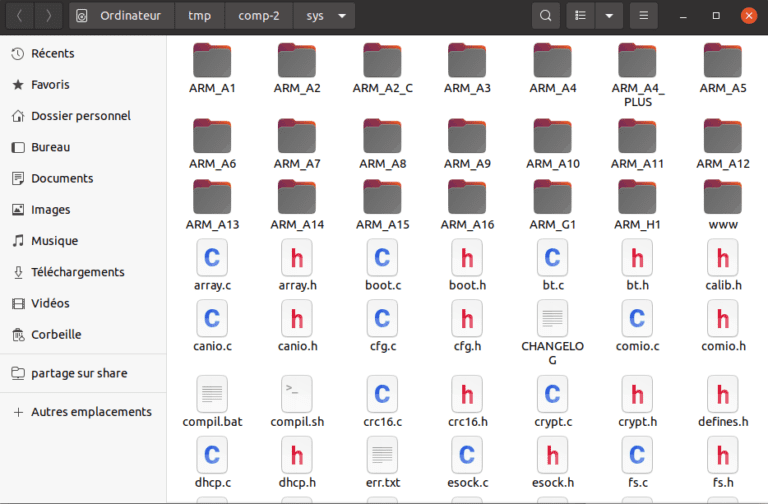
Task: Navigate to comp-2 in path bar
Action: (259, 16)
